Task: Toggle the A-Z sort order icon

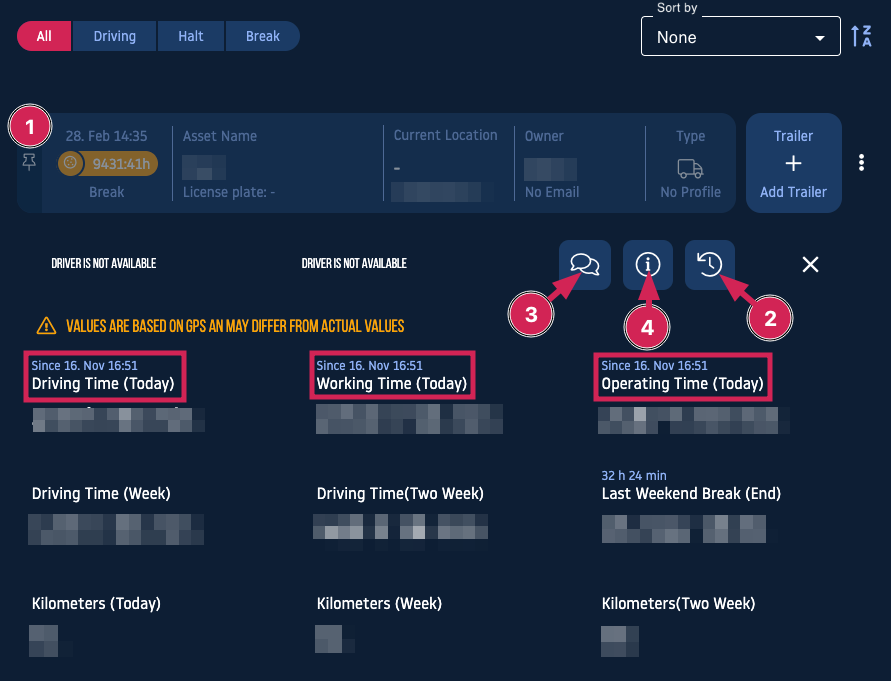Action: (861, 37)
